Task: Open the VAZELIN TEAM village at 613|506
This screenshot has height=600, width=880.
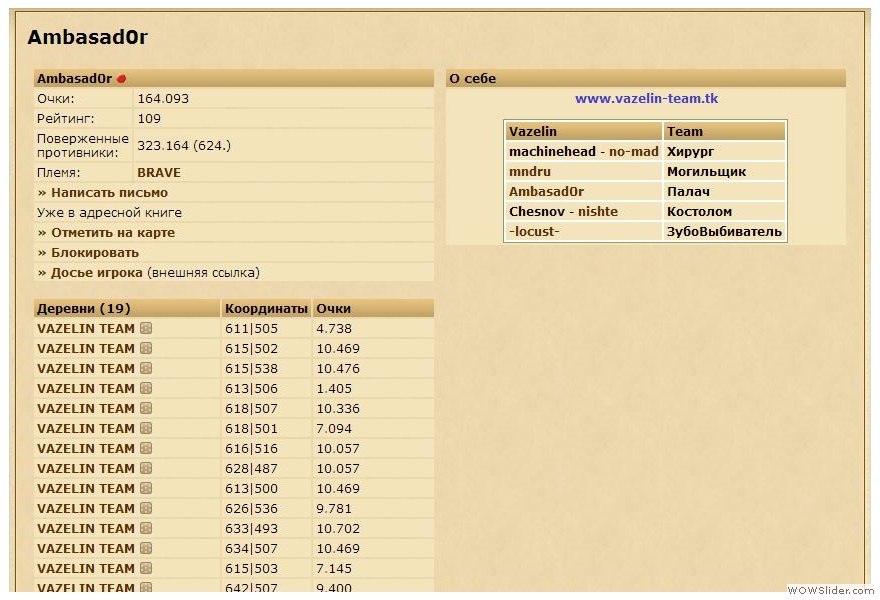Action: [85, 388]
